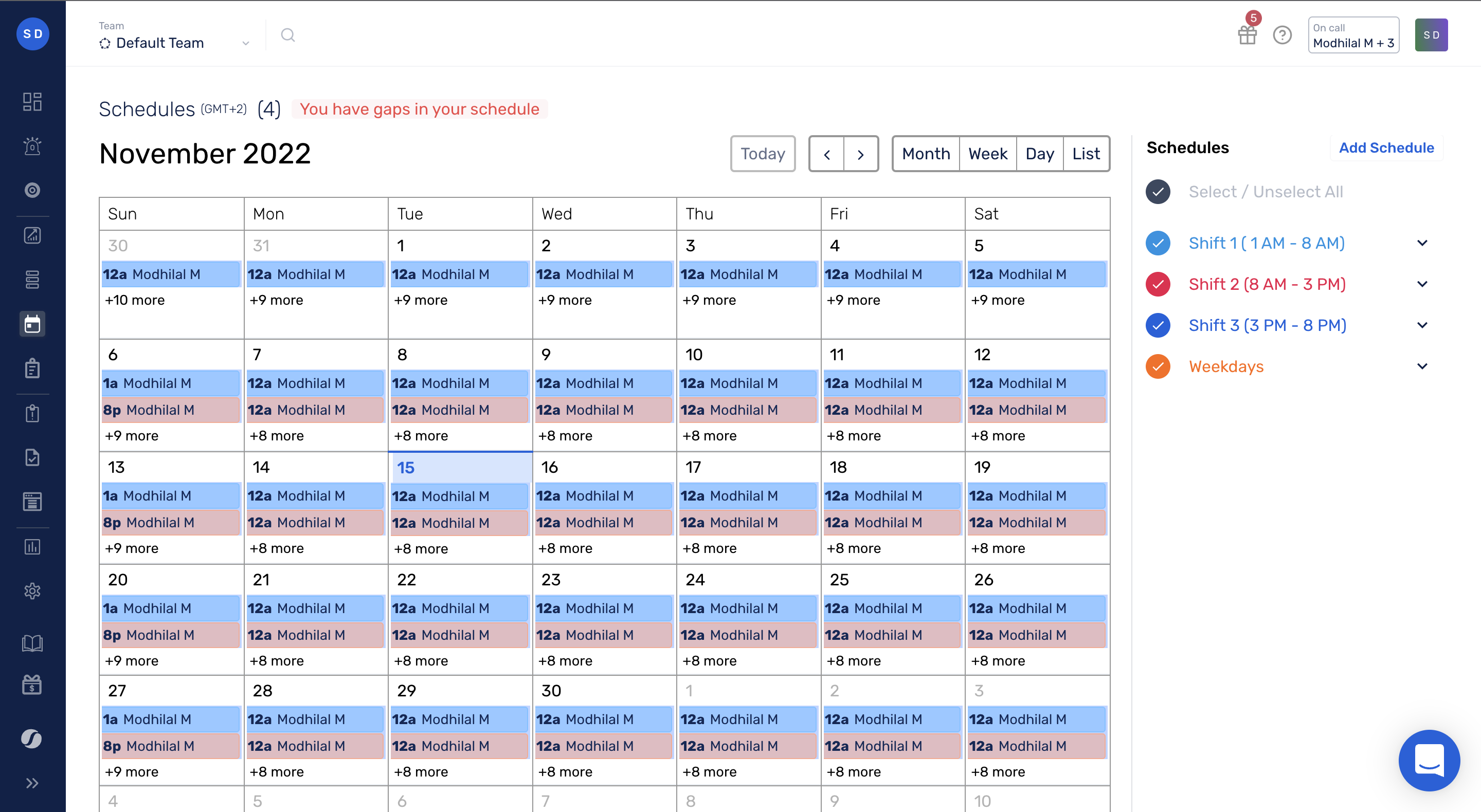Show +9 more events on November 1
This screenshot has width=1481, height=812.
click(421, 300)
